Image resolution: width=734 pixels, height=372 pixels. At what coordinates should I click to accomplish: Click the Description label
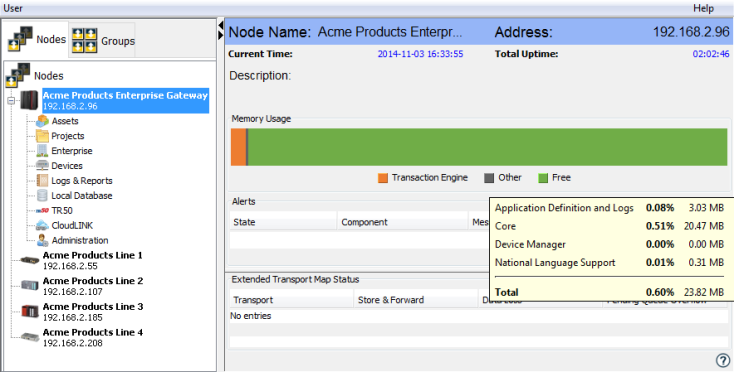[260, 76]
